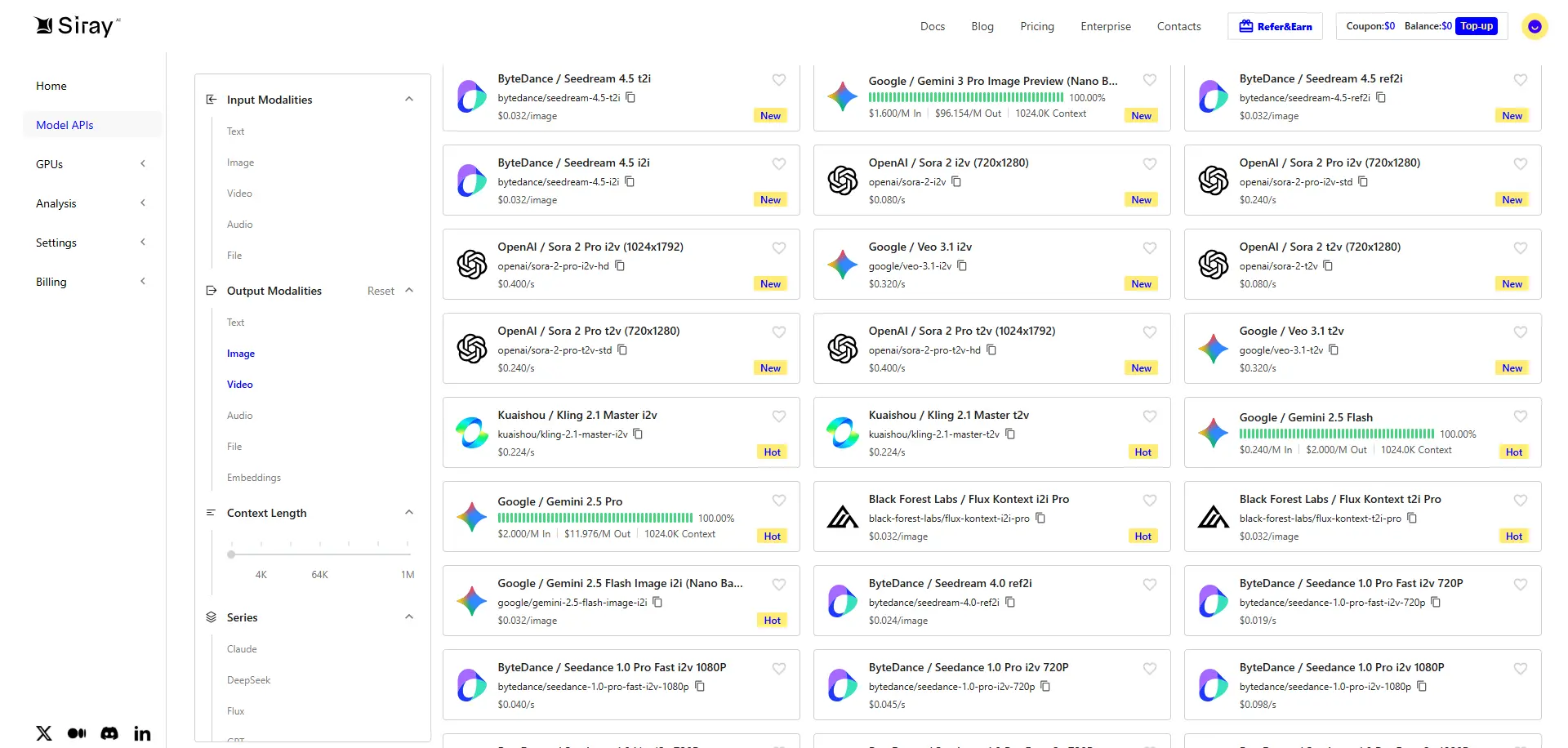The width and height of the screenshot is (1568, 748).
Task: Open the Pricing page from top navigation
Action: [x=1036, y=26]
